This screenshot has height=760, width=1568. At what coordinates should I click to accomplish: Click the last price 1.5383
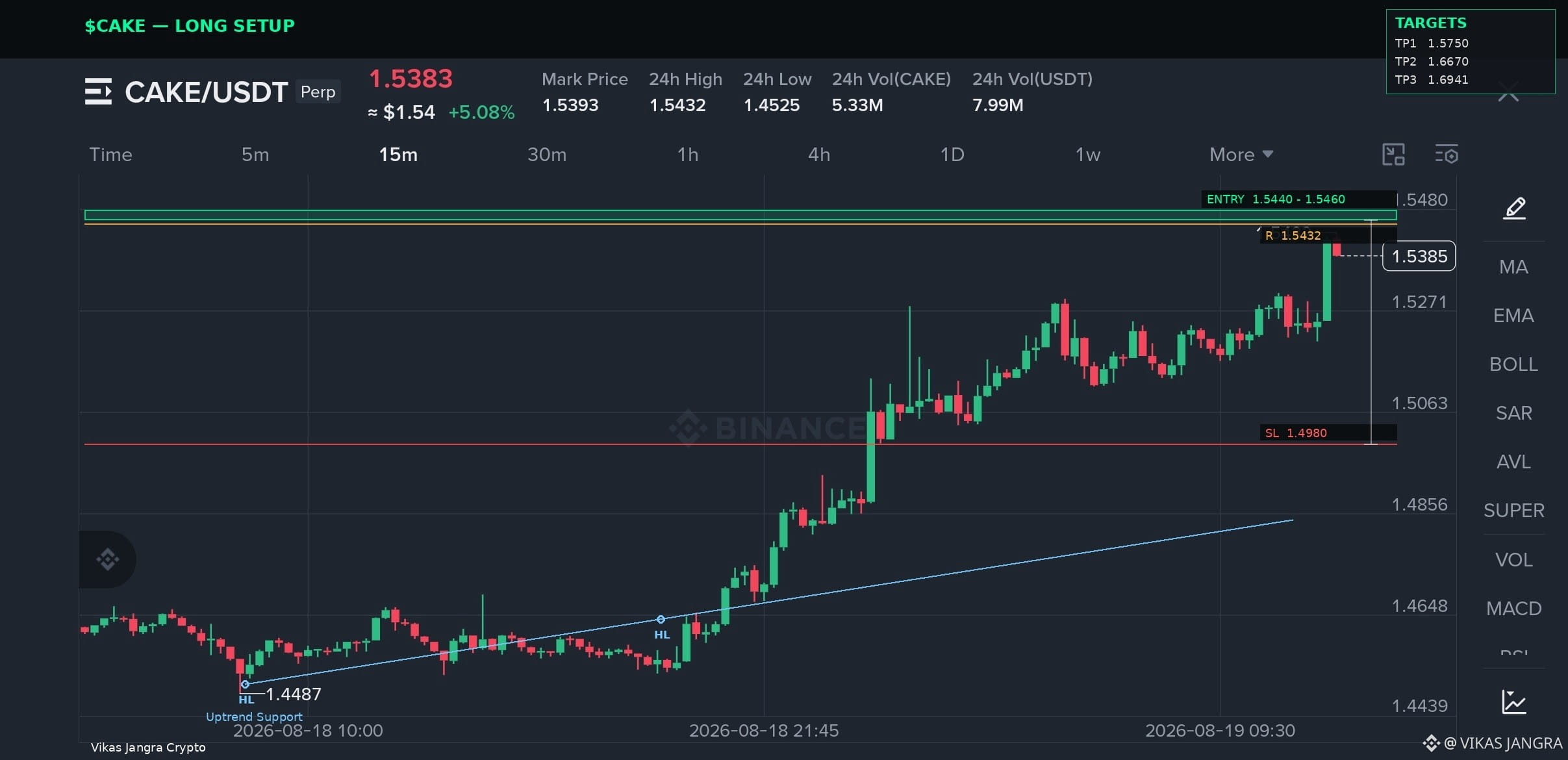[411, 79]
